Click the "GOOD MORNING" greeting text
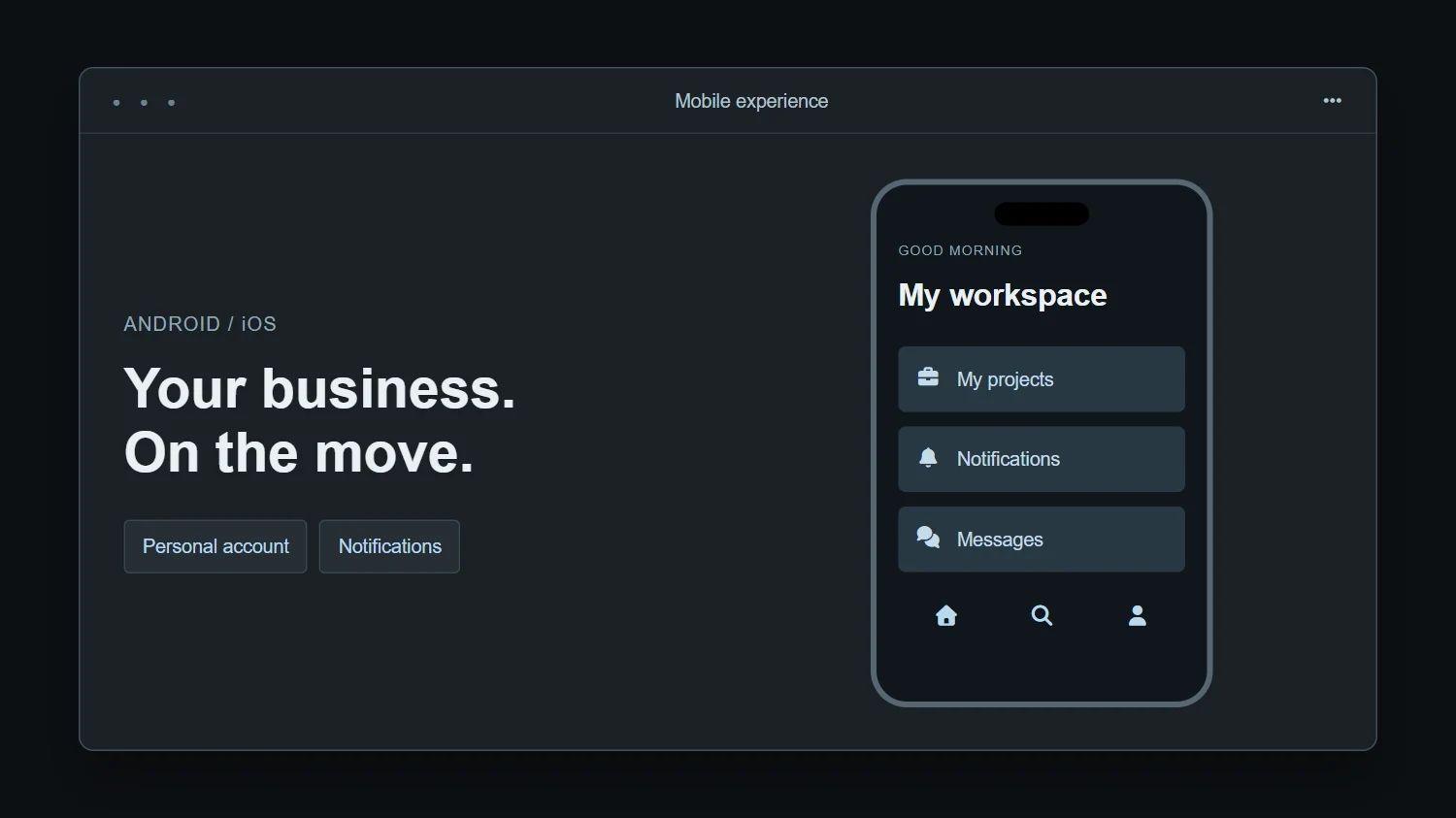This screenshot has width=1456, height=818. click(960, 250)
